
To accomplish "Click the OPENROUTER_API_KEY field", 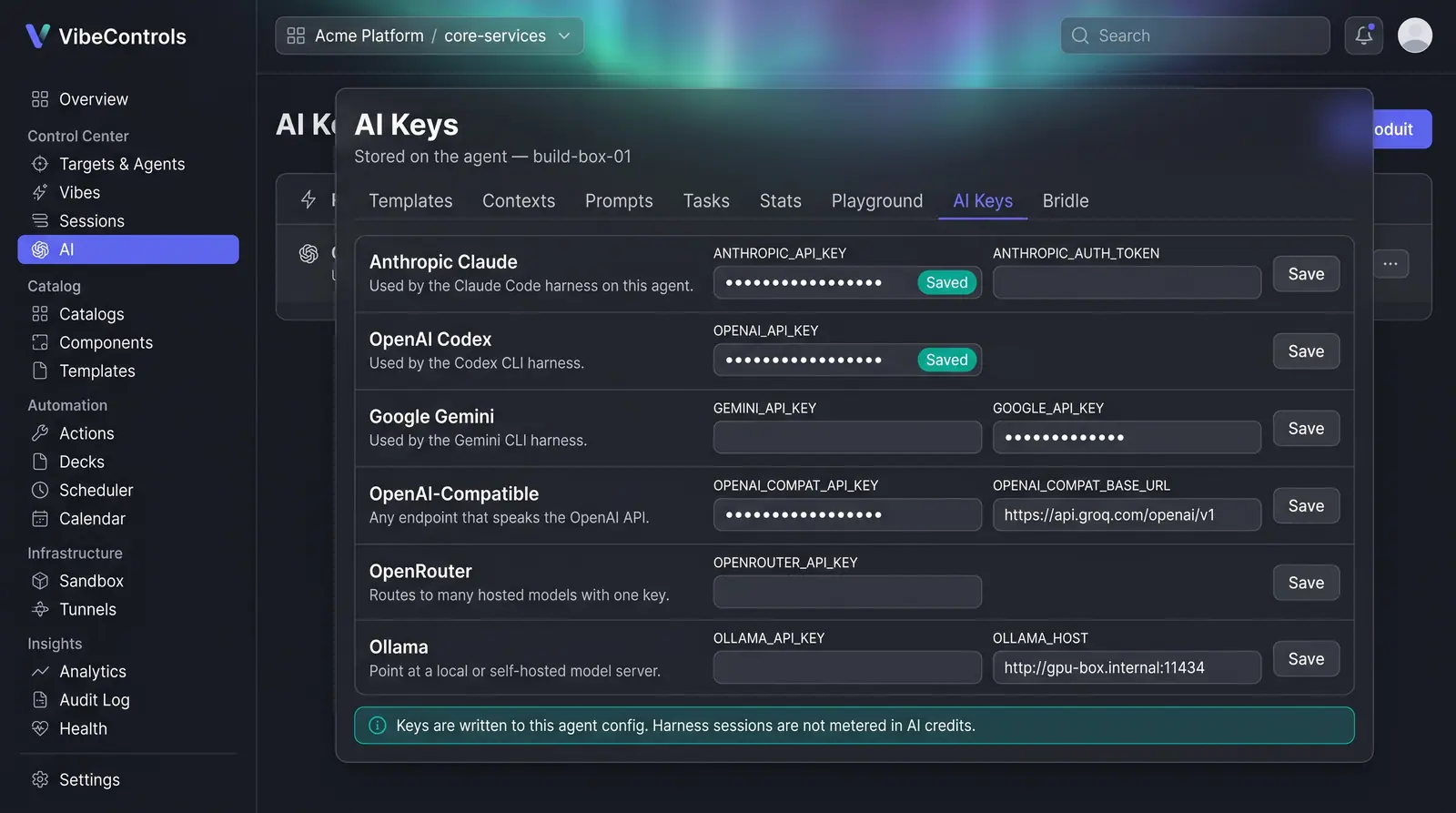I will click(x=847, y=592).
